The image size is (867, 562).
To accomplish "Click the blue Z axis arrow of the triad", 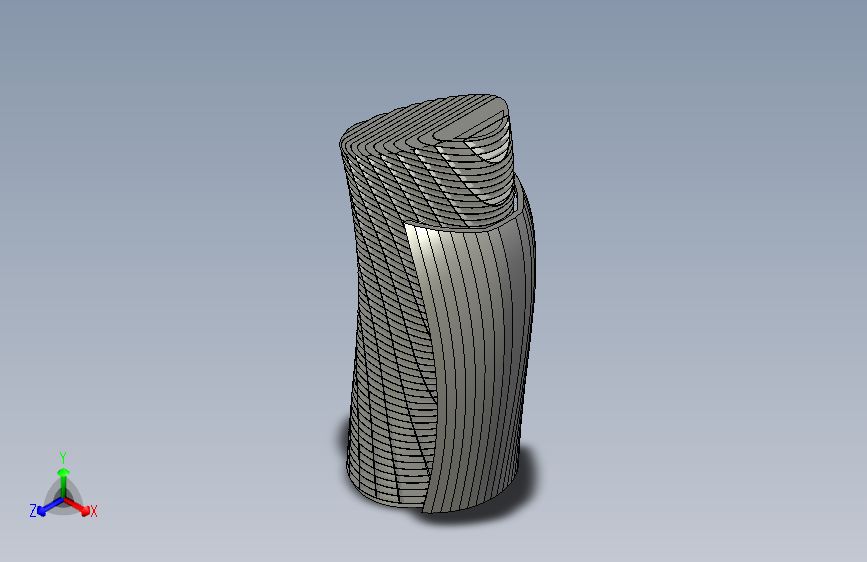I will click(x=50, y=507).
